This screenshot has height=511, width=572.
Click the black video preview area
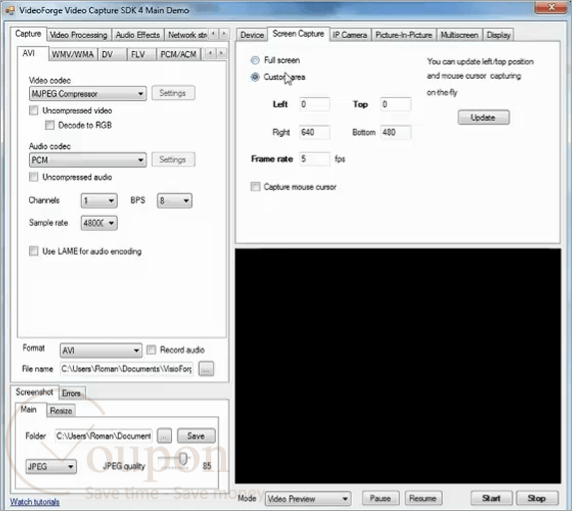(398, 366)
